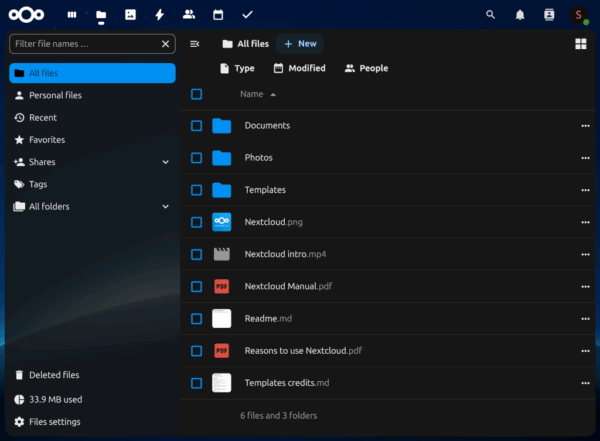Click the 33.9 MB used storage indicator
600x441 pixels.
[x=92, y=400]
